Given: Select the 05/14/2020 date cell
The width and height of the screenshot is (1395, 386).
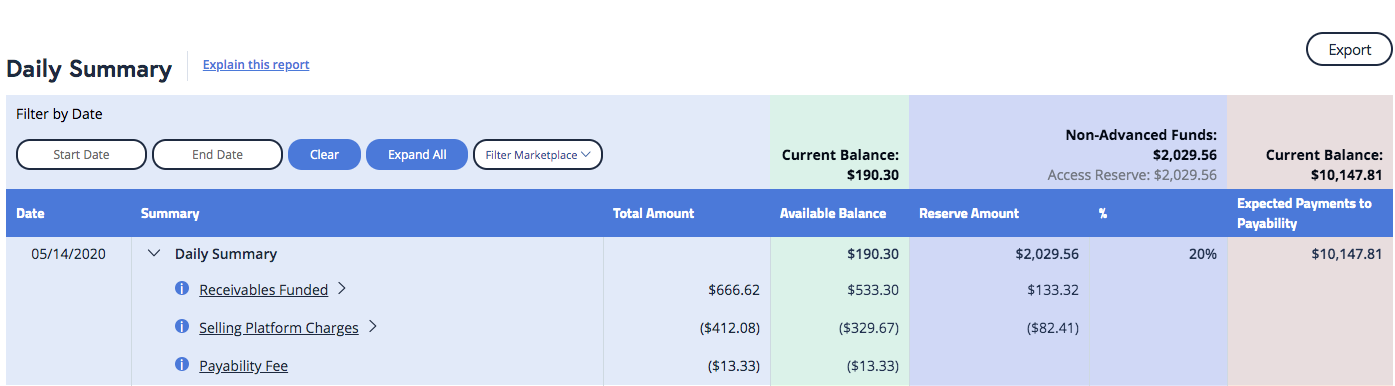Looking at the screenshot, I should click(67, 254).
